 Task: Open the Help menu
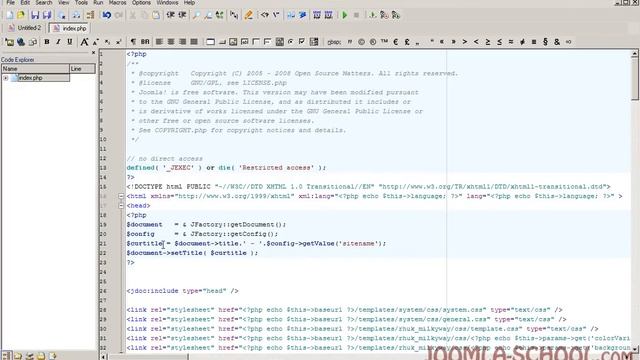(x=189, y=2)
